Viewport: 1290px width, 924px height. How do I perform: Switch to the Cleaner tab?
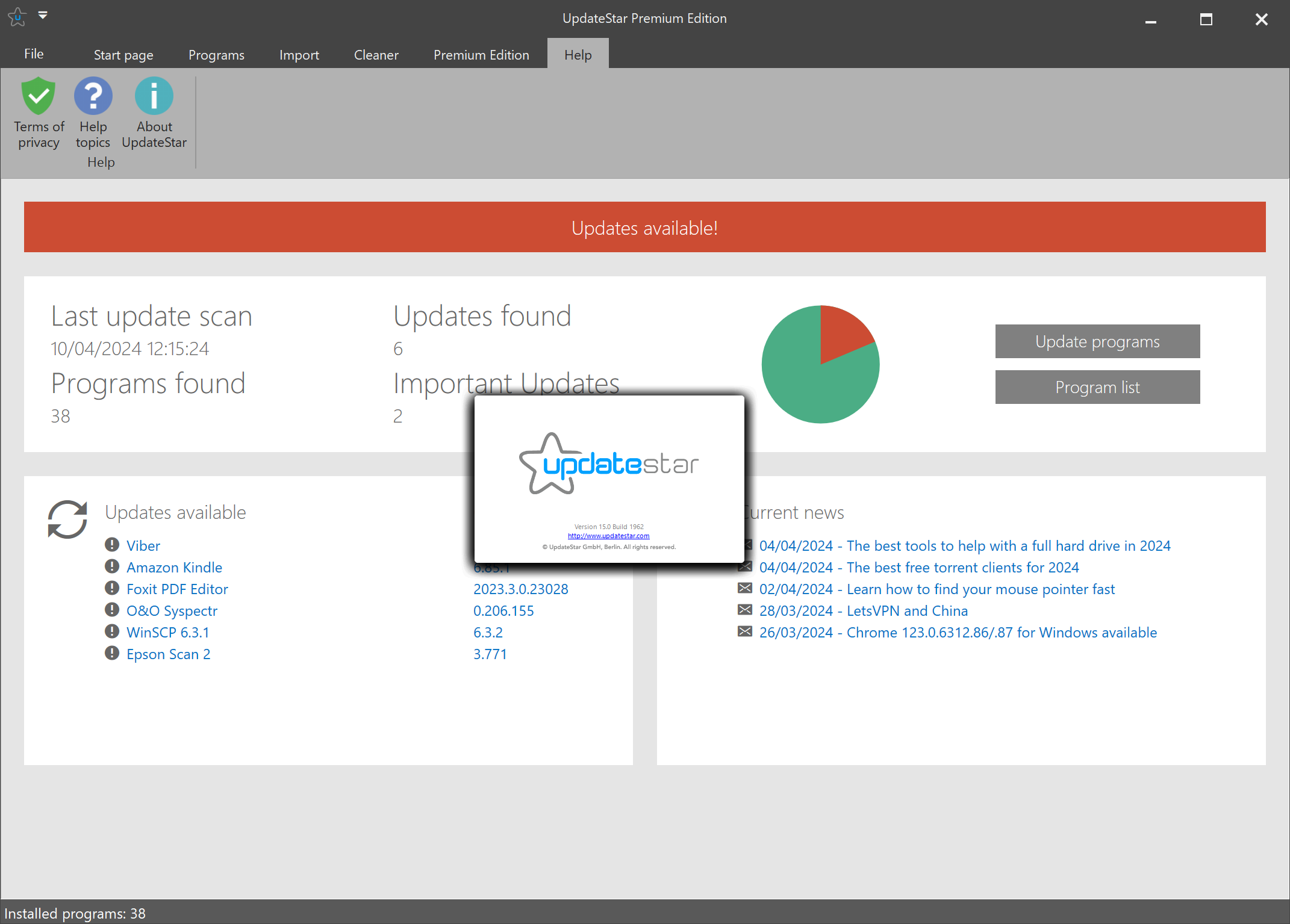coord(376,55)
